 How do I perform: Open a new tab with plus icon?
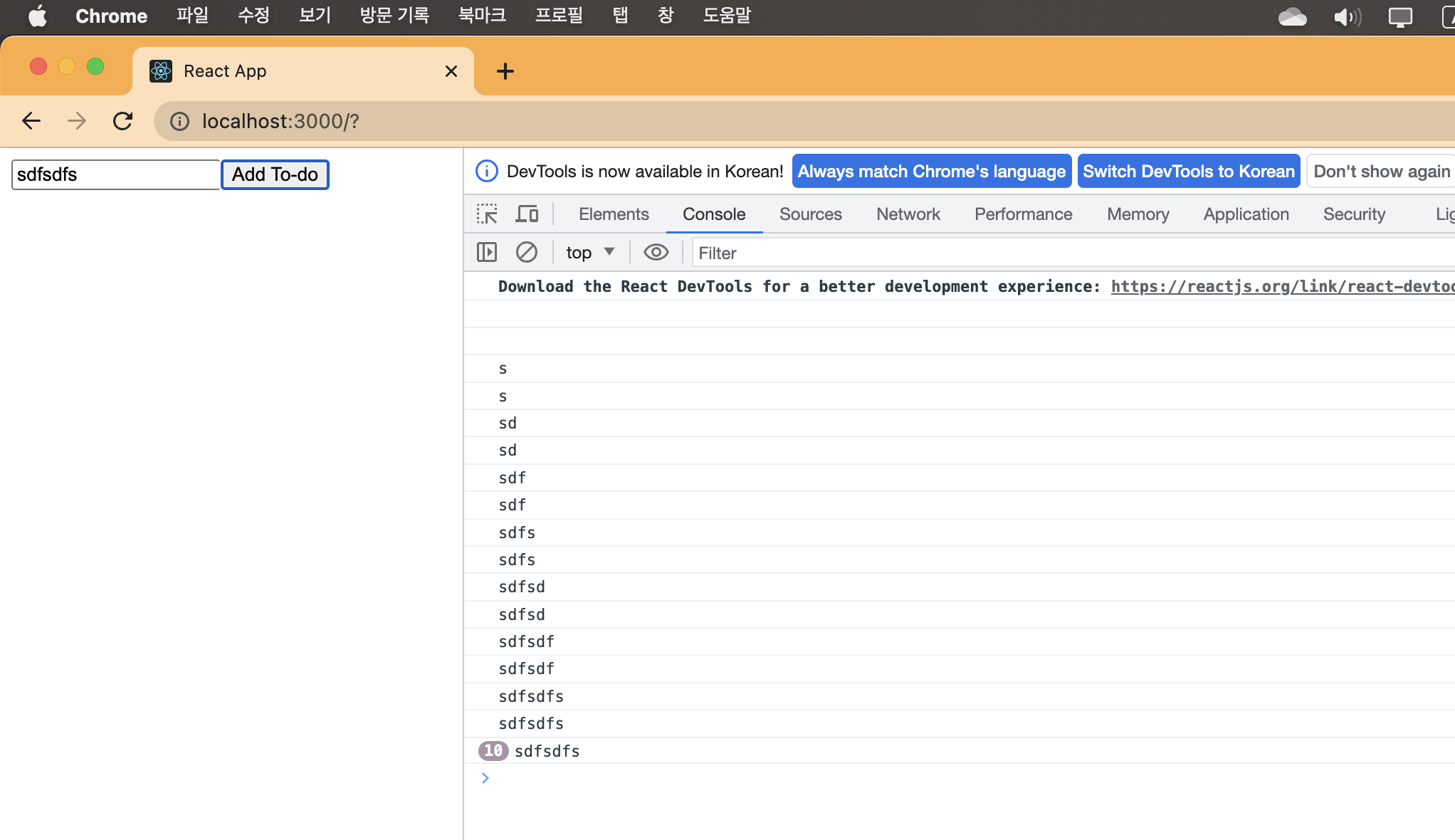coord(505,71)
